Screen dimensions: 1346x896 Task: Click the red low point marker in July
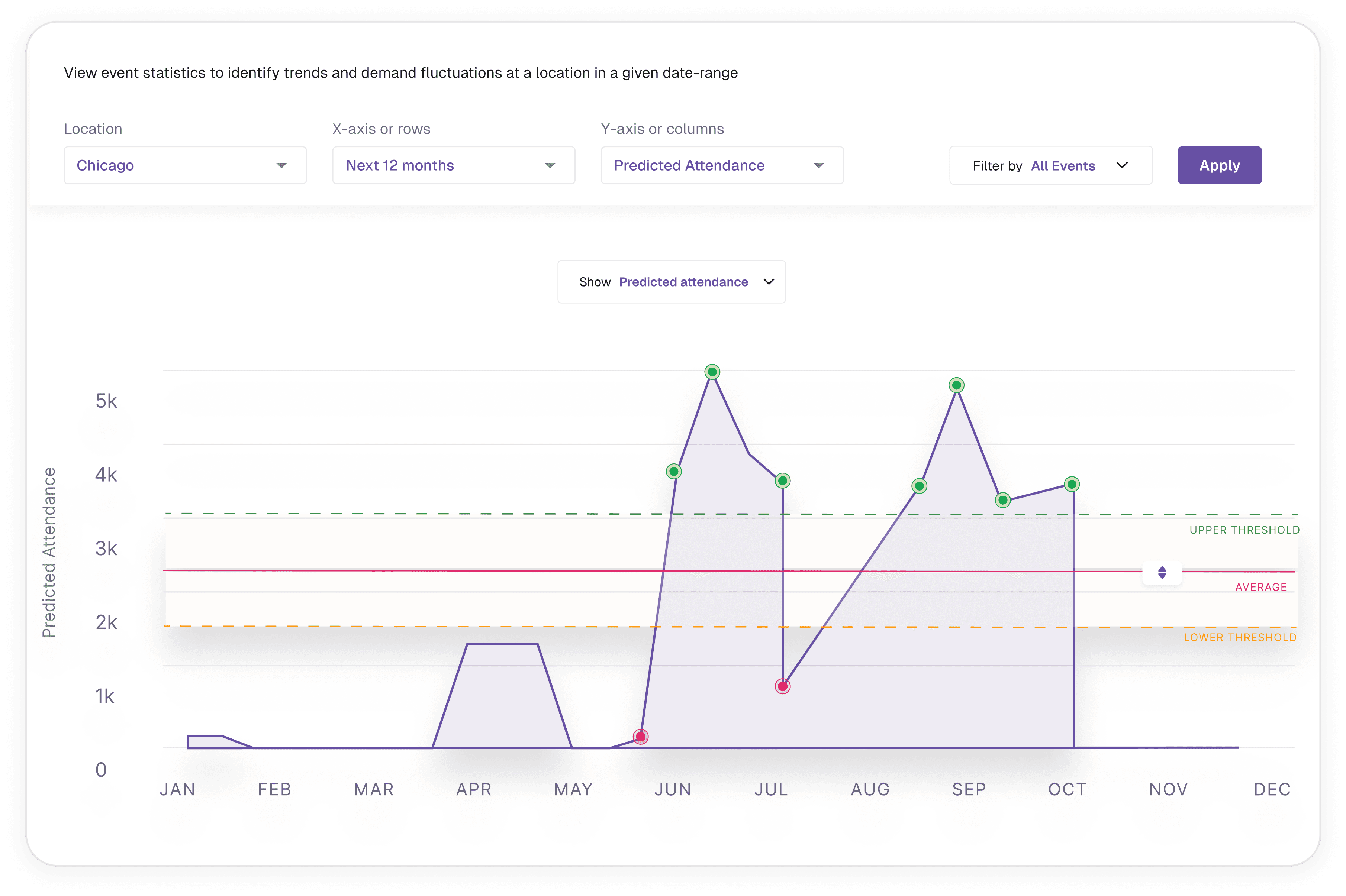(782, 686)
